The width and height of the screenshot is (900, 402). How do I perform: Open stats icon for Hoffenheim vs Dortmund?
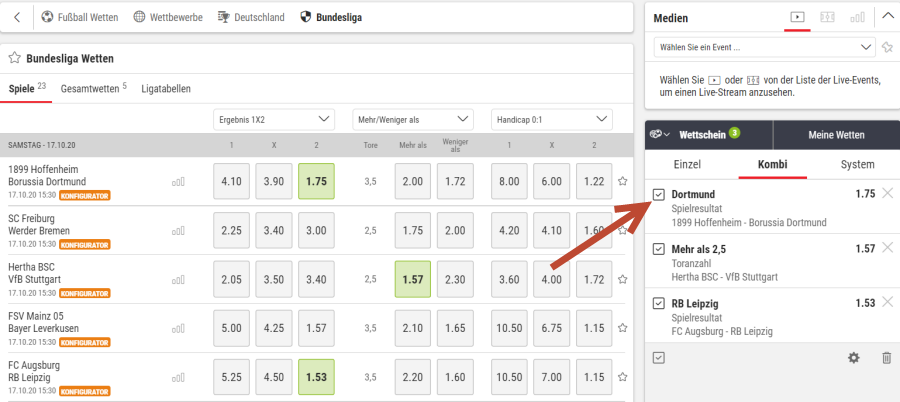(179, 181)
